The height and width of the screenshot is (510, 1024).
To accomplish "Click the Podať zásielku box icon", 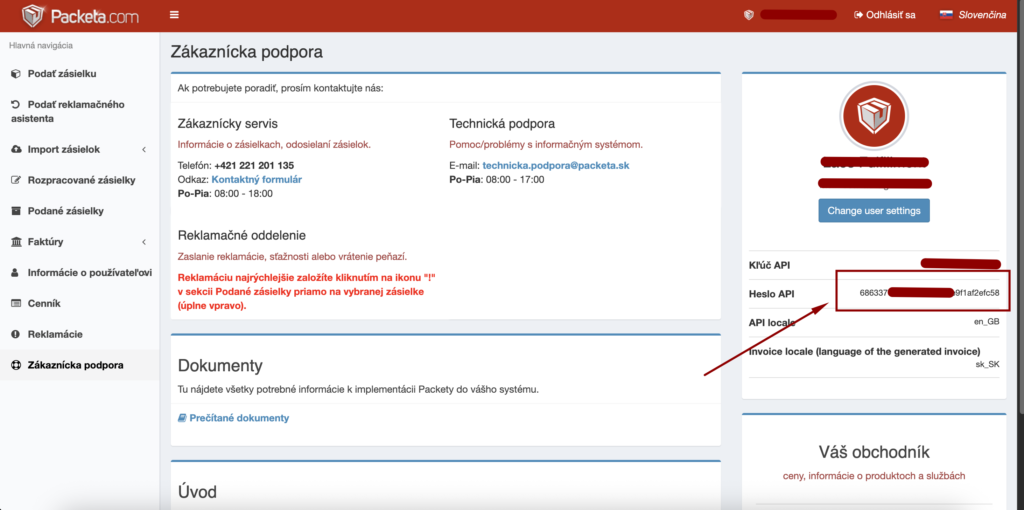I will pos(15,74).
